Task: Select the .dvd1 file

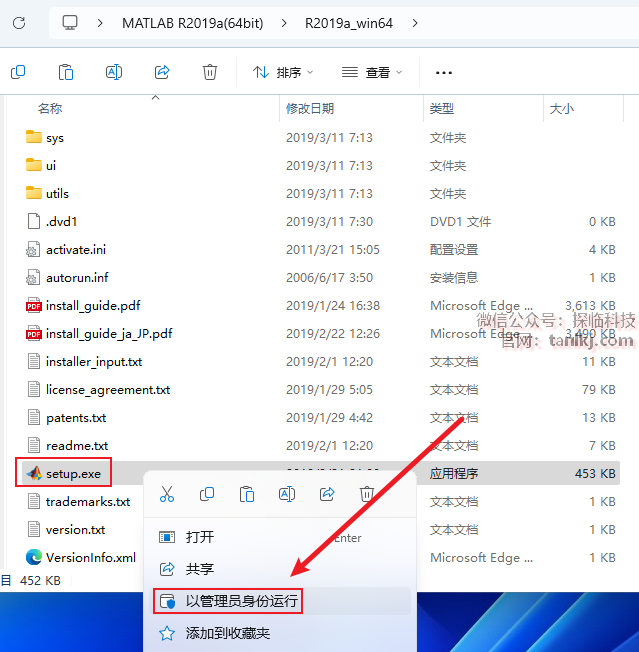Action: point(52,222)
